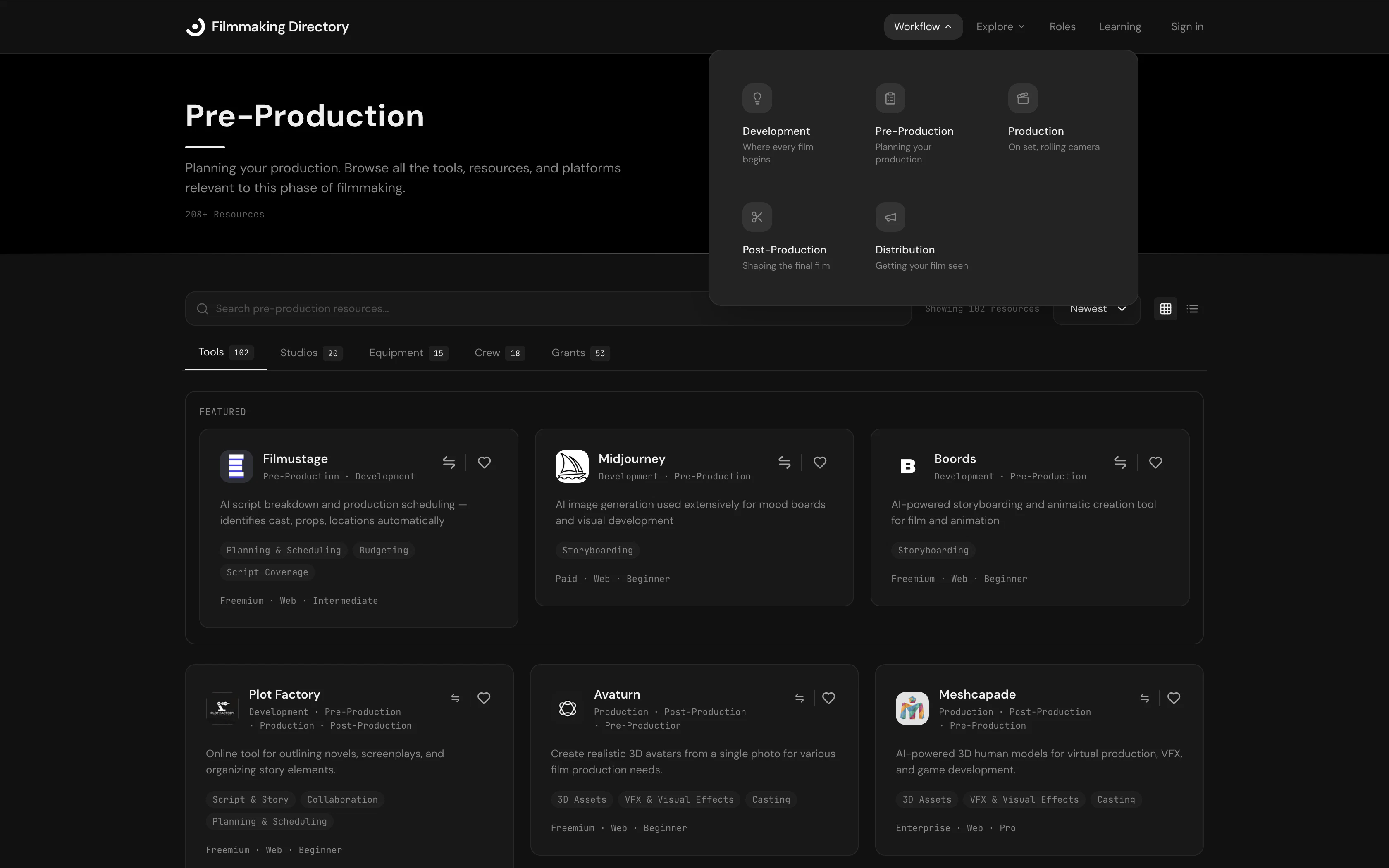Click the Distribution megaphone icon

coord(890,217)
